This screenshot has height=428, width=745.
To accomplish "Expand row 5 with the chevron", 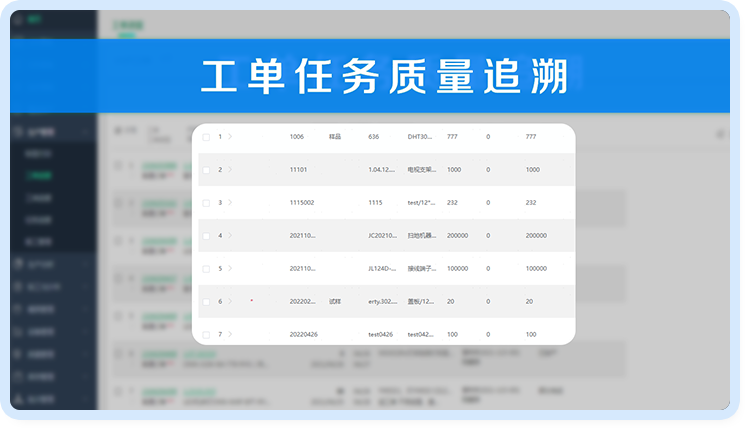I will click(230, 268).
